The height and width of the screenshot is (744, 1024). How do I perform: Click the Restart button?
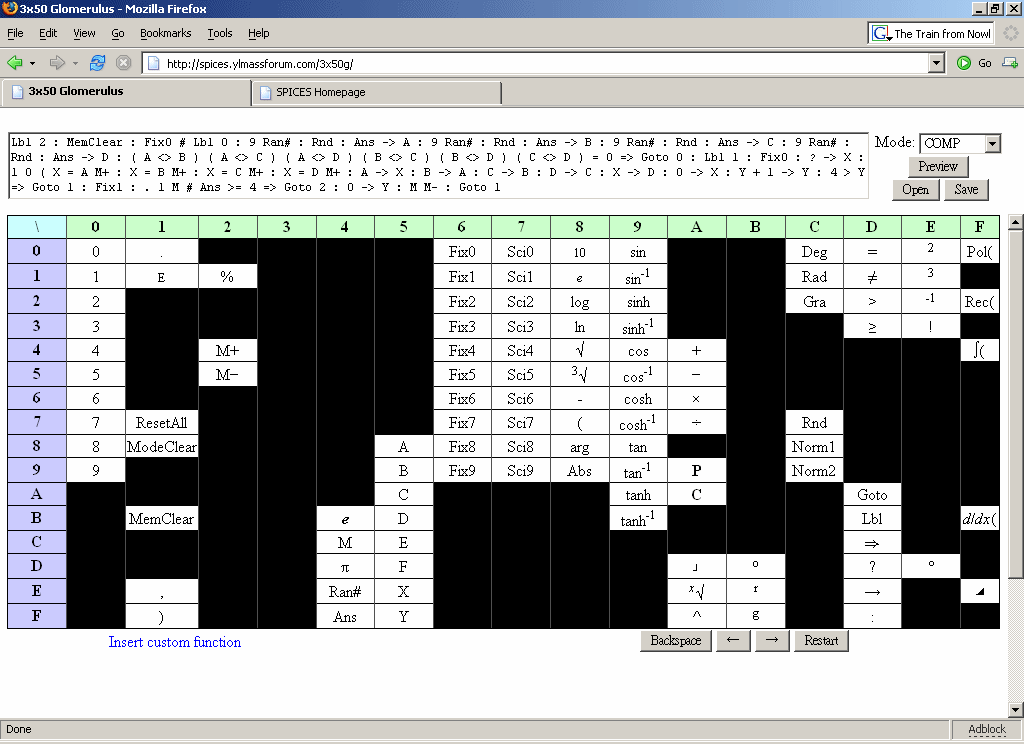(821, 640)
